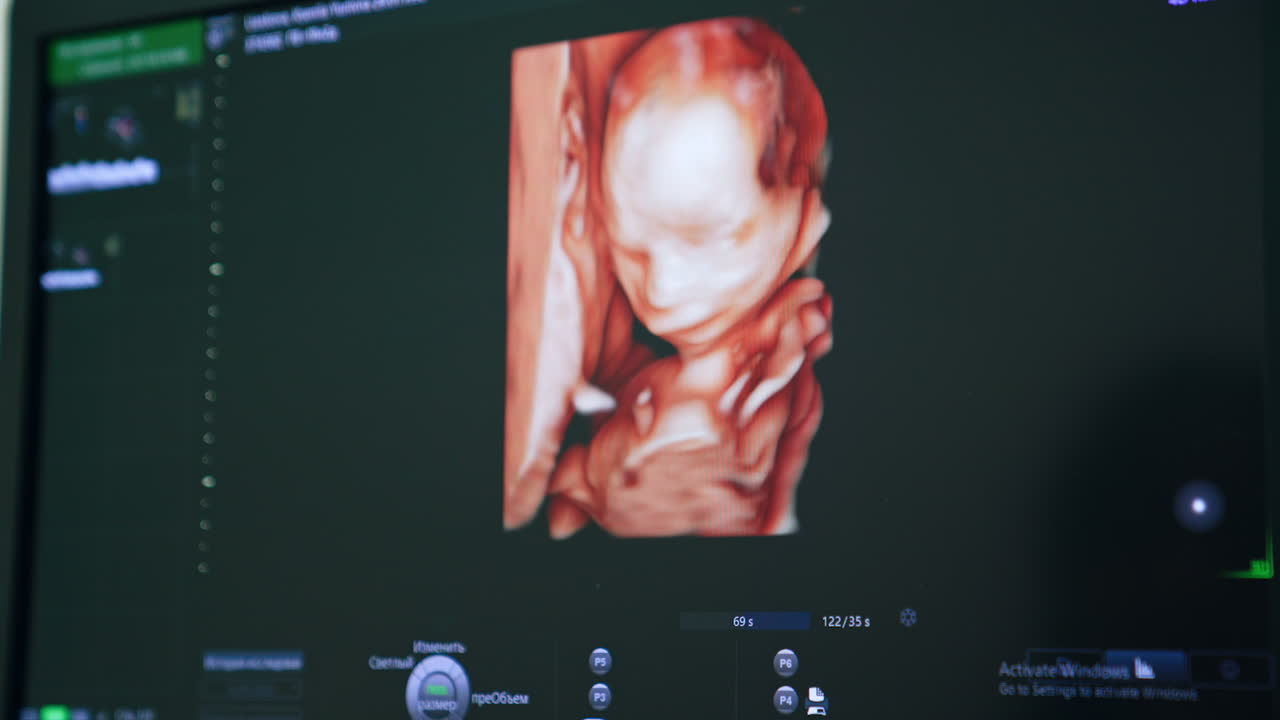Click the P3 preset button
Screen dimensions: 1280x720
[x=600, y=697]
